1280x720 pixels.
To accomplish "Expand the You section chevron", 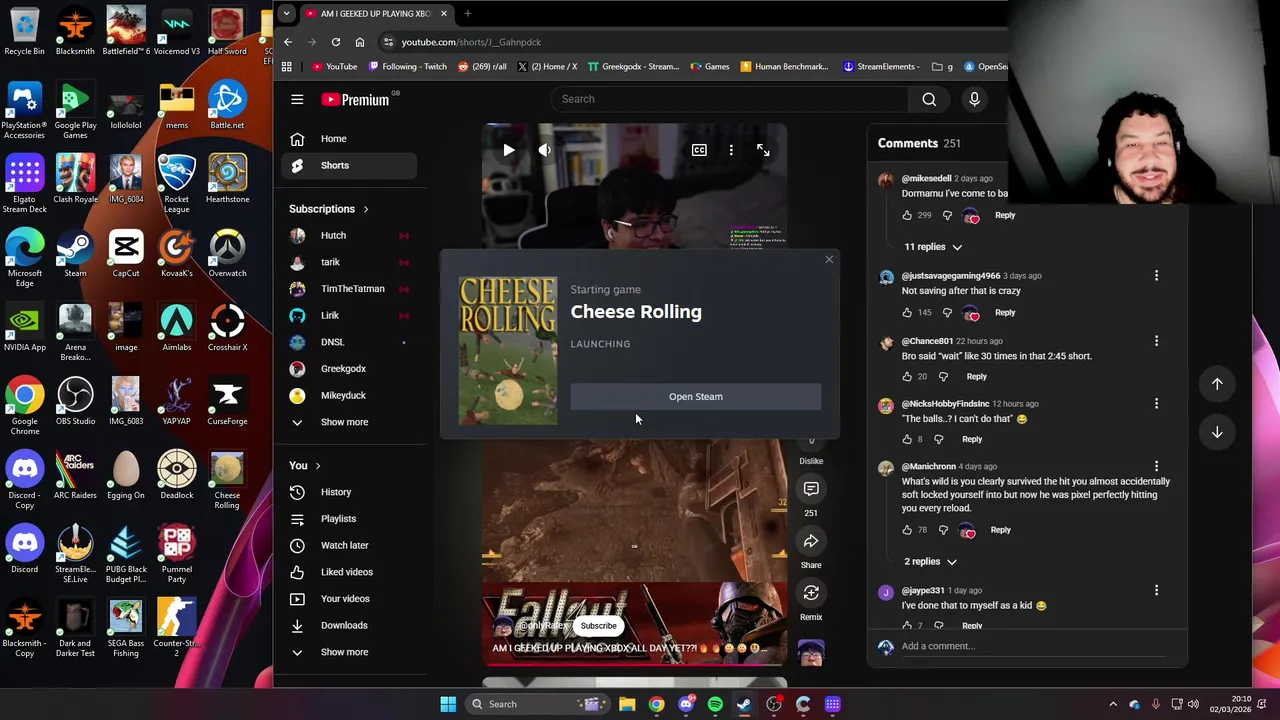I will tap(318, 466).
